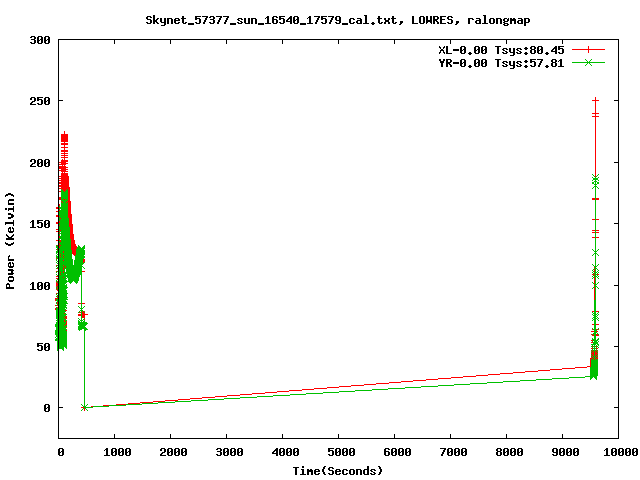
Task: Click the x-axis value 8000
Action: coord(509,452)
